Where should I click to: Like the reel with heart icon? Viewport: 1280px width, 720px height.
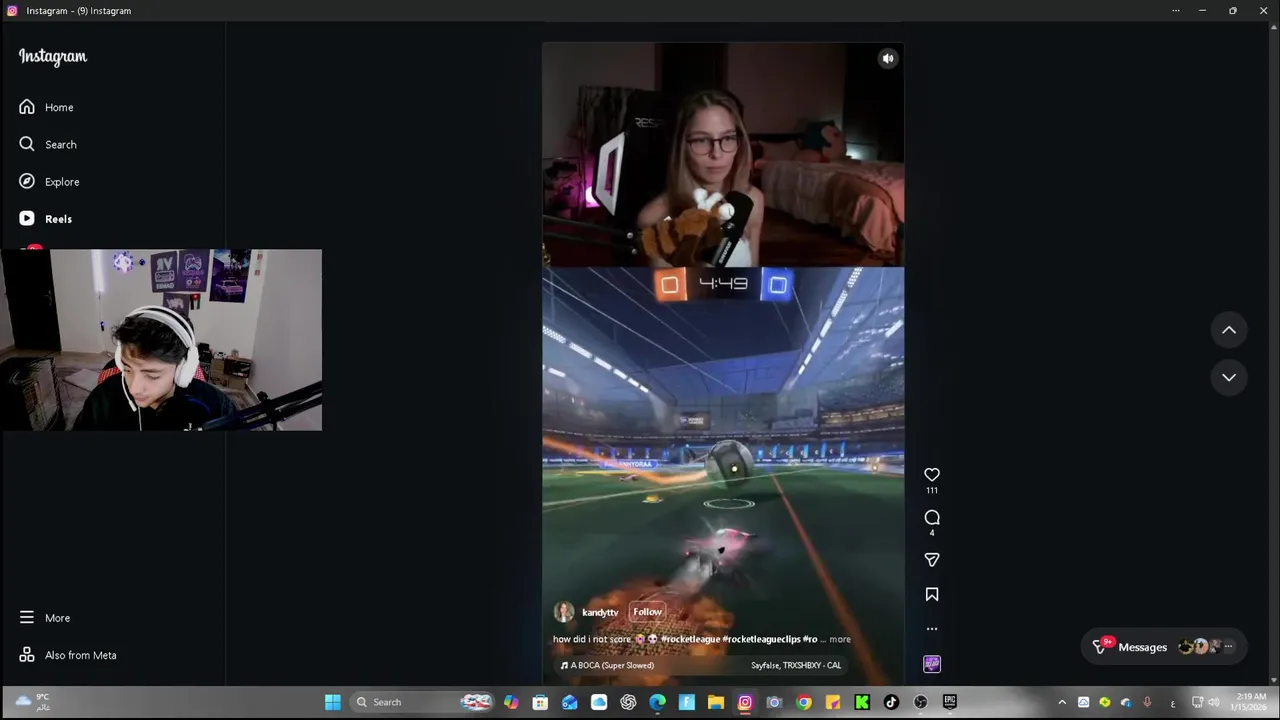932,474
